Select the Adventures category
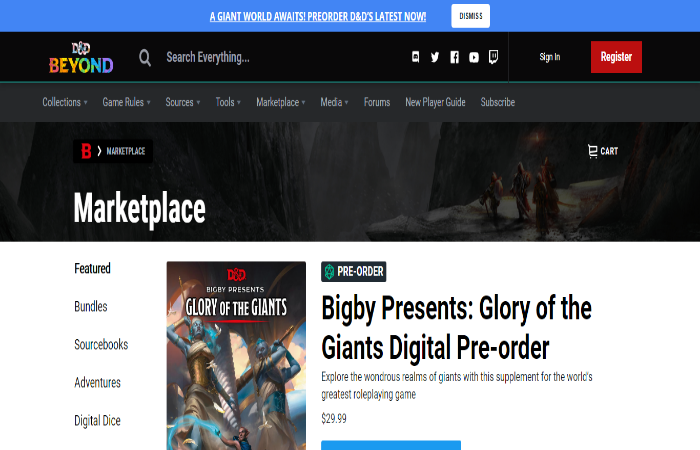Viewport: 700px width, 450px height. pyautogui.click(x=97, y=383)
